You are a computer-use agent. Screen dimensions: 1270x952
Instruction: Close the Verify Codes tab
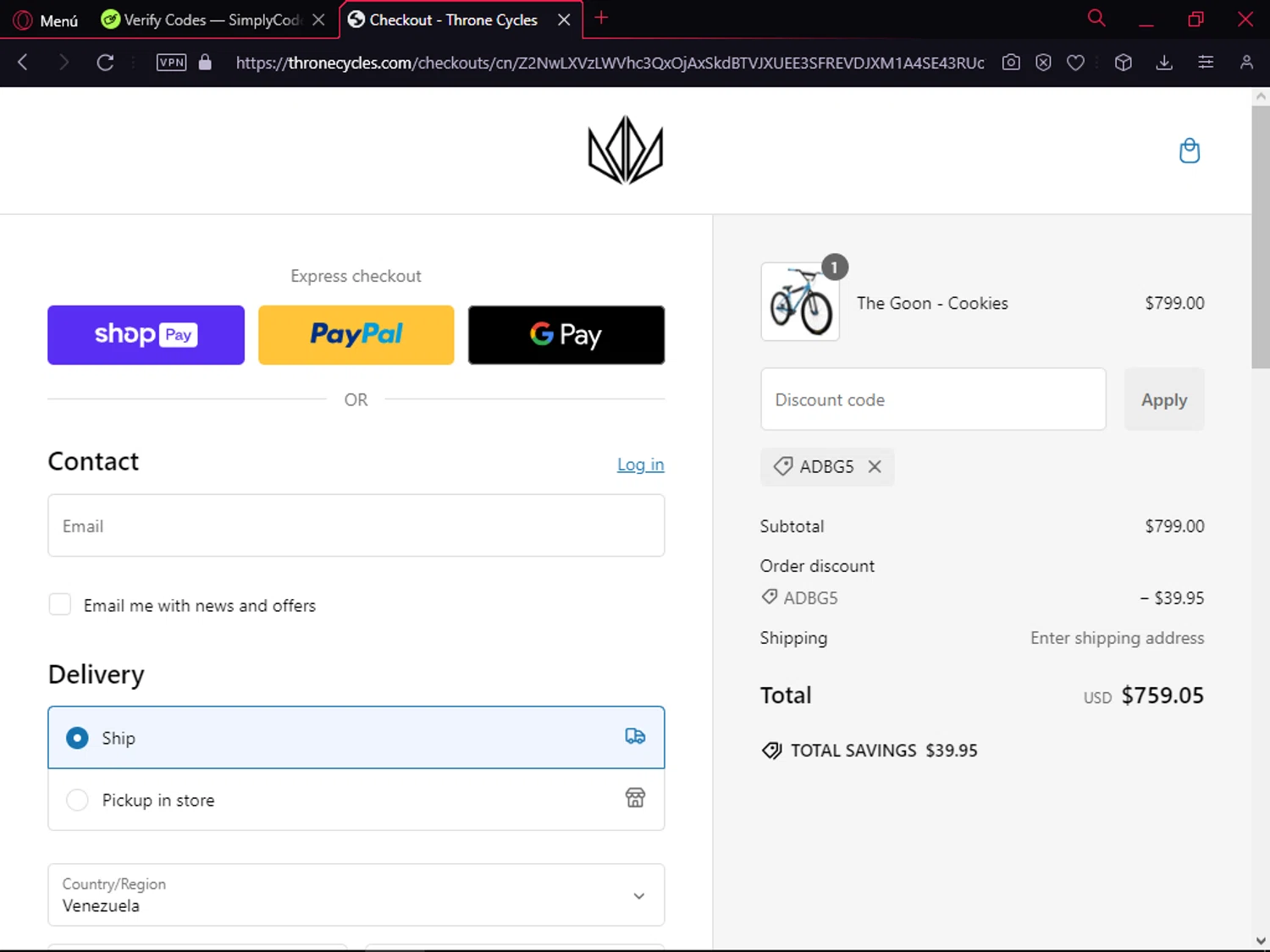318,19
